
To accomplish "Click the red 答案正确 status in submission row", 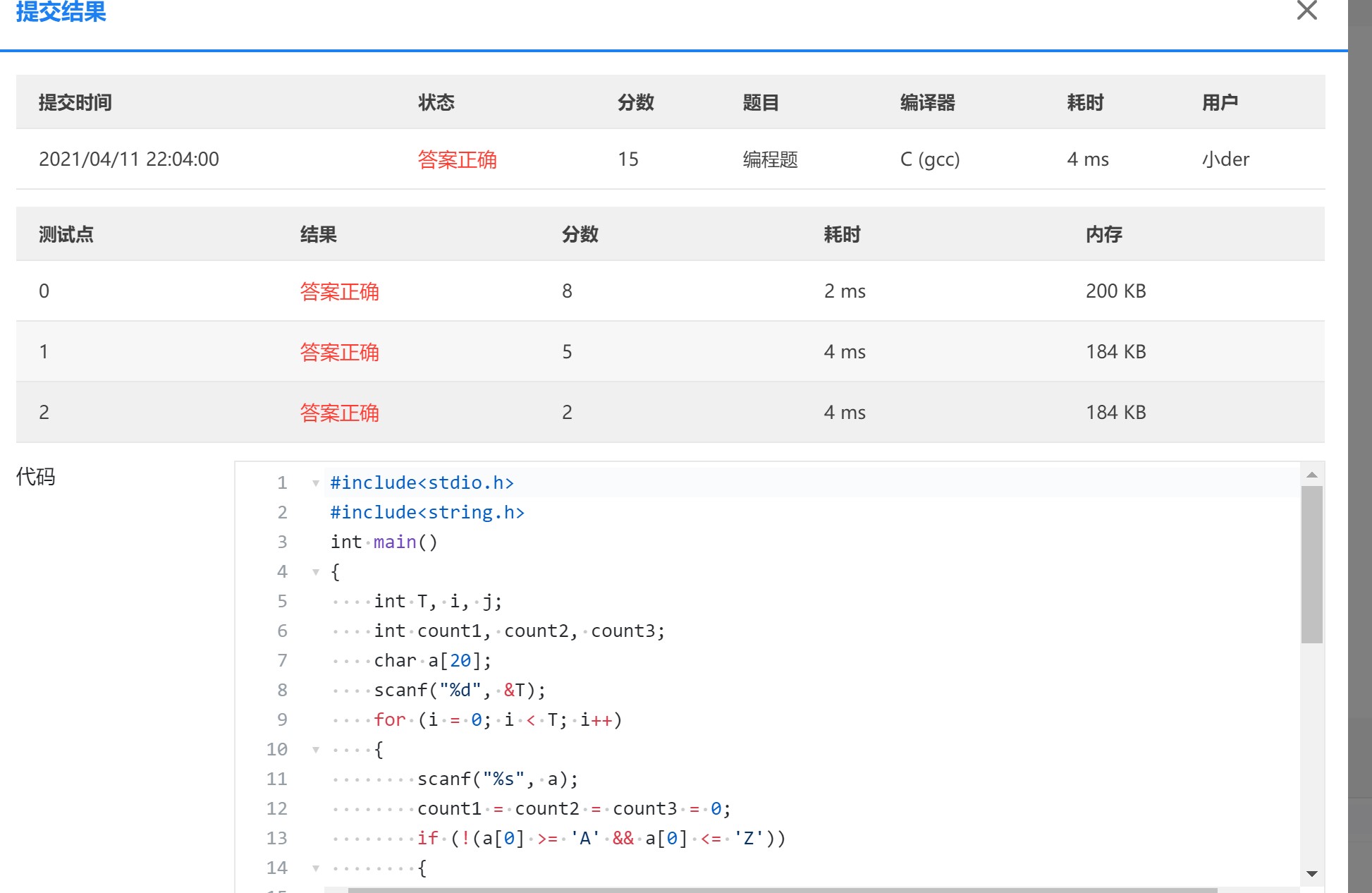I will coord(457,159).
